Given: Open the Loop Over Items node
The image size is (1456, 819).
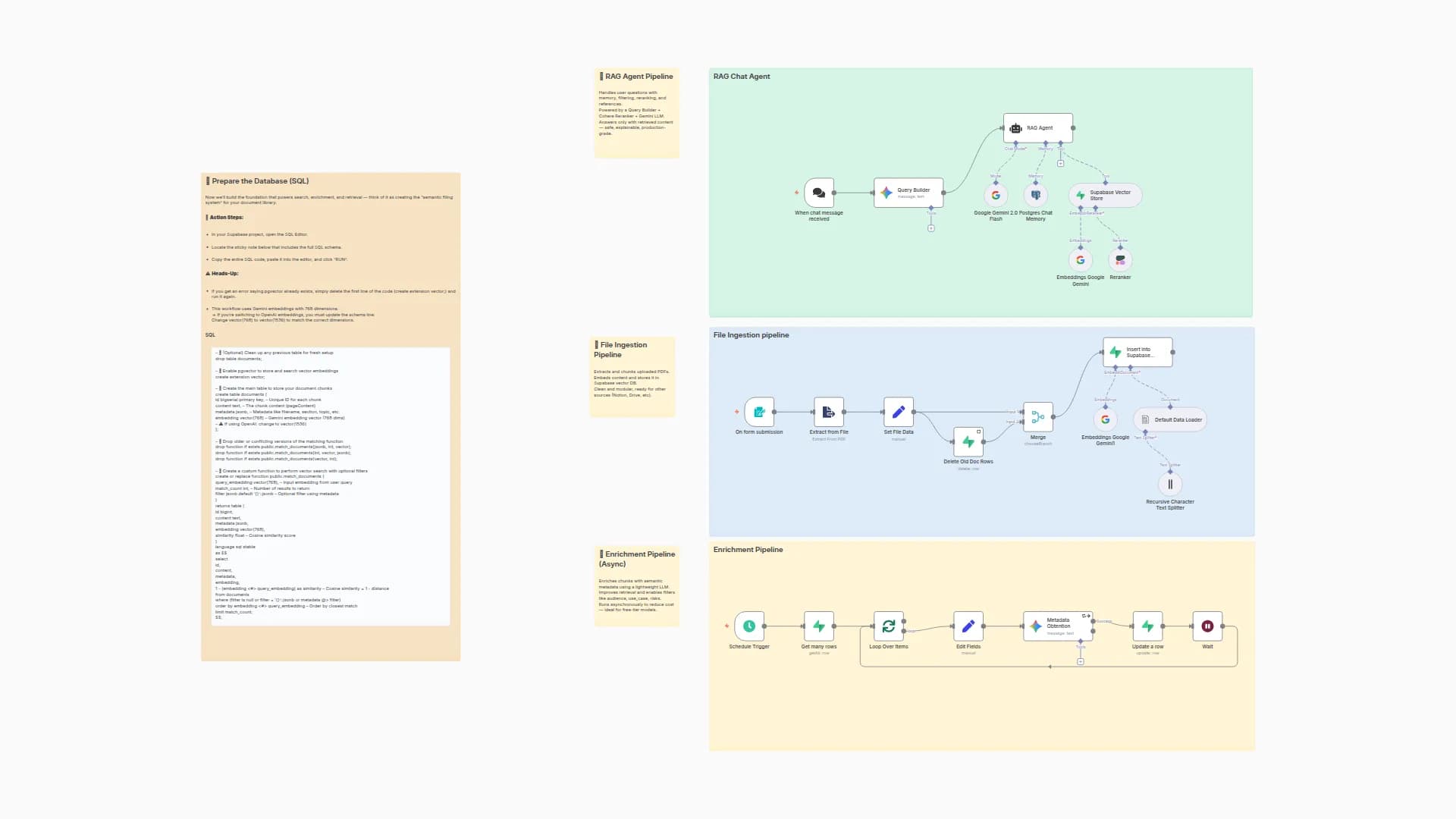Looking at the screenshot, I should click(888, 626).
